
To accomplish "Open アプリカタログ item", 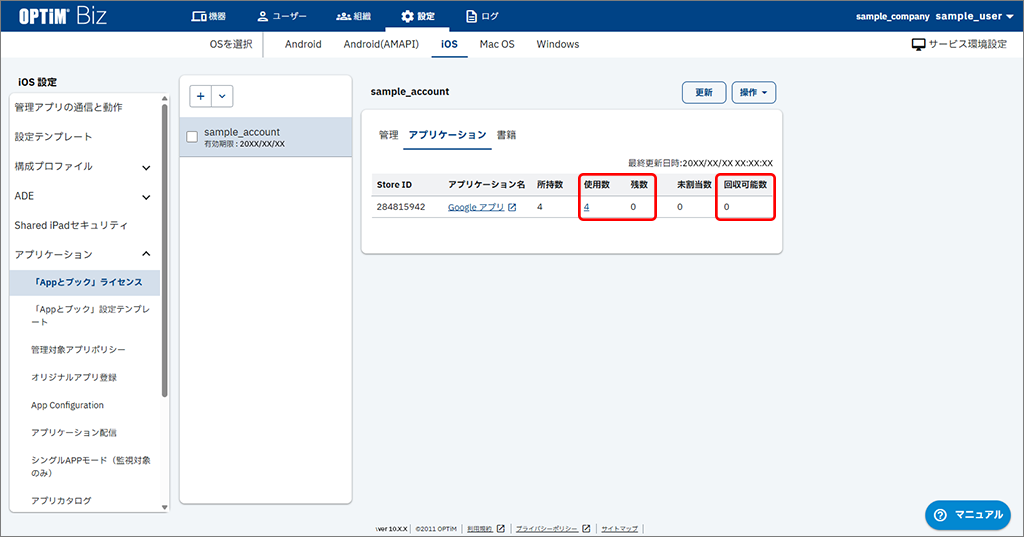I will (61, 500).
